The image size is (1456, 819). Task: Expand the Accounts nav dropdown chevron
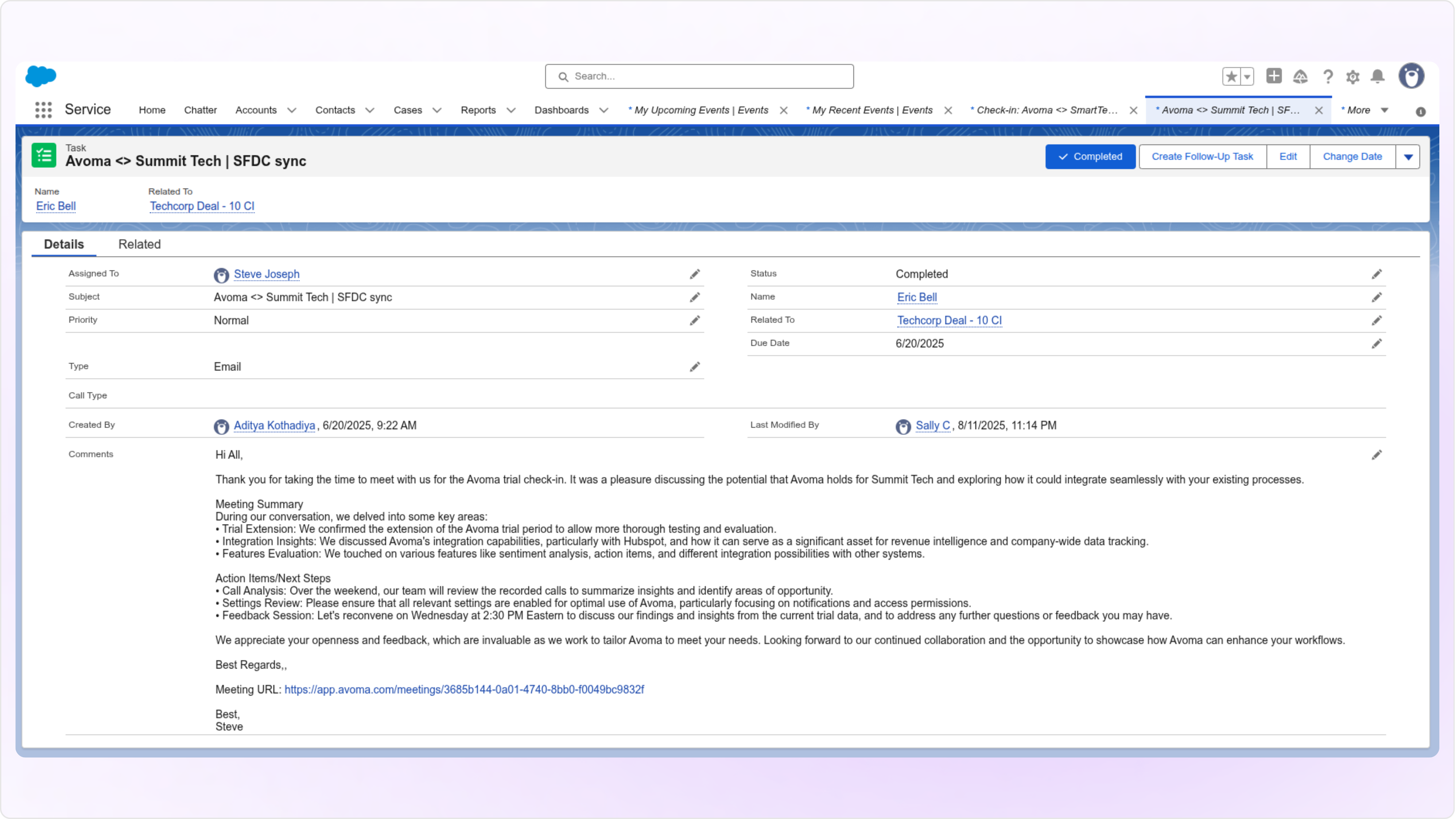292,110
